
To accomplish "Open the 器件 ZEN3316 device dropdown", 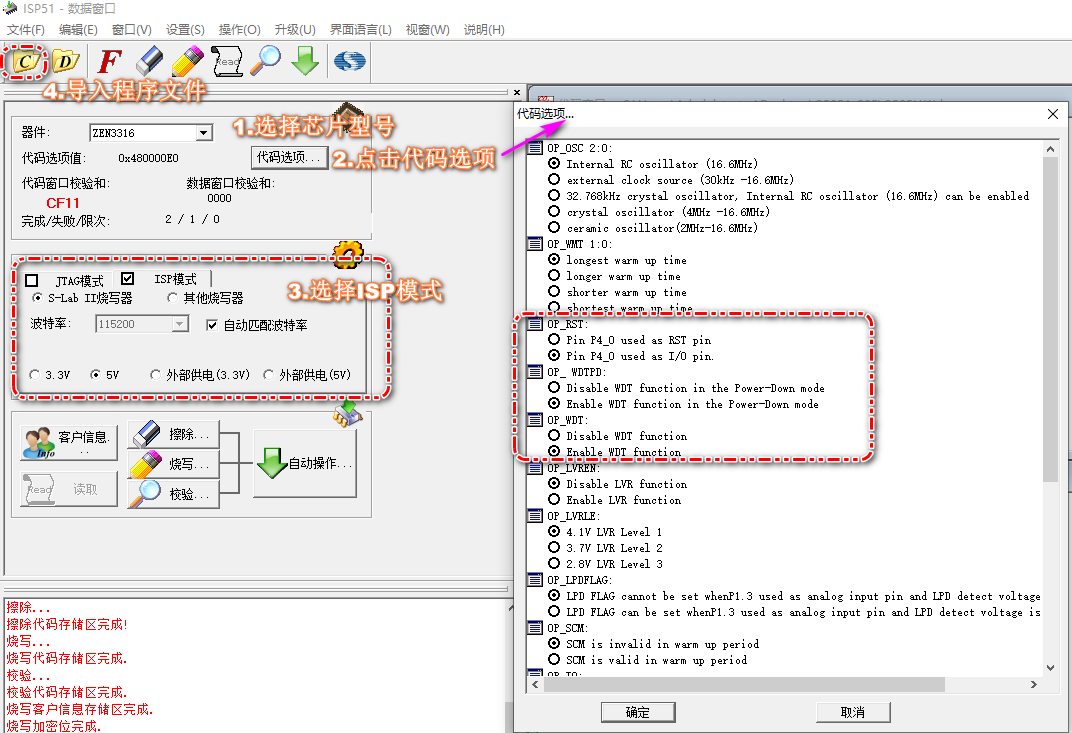I will click(204, 133).
